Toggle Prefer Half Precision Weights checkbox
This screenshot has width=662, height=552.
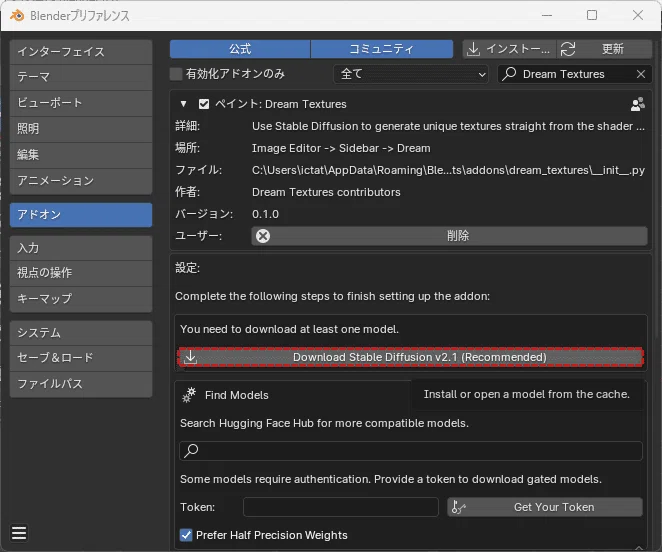186,535
